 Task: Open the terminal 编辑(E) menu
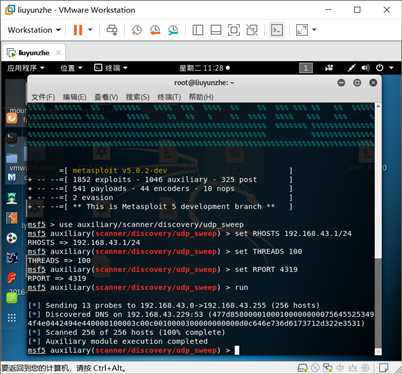point(75,97)
